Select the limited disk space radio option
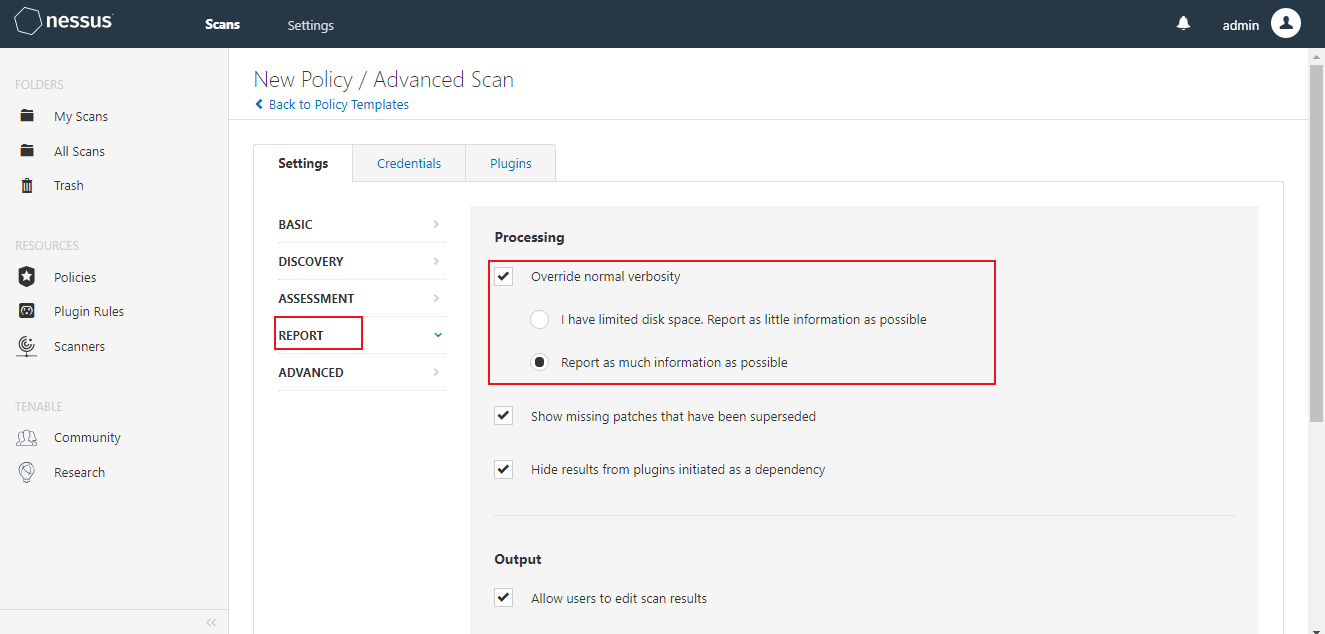 (540, 320)
